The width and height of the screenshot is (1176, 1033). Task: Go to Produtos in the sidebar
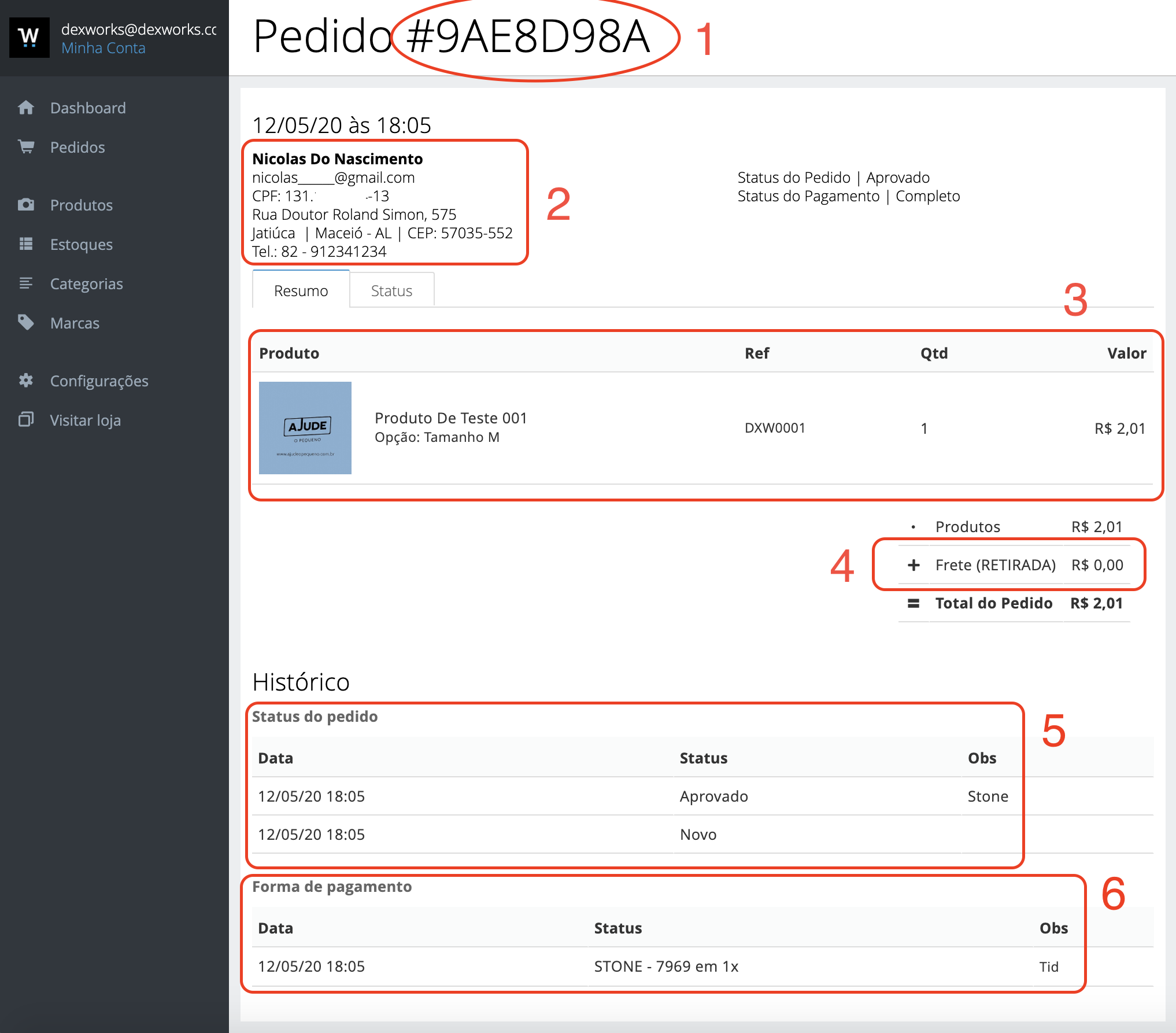(81, 205)
